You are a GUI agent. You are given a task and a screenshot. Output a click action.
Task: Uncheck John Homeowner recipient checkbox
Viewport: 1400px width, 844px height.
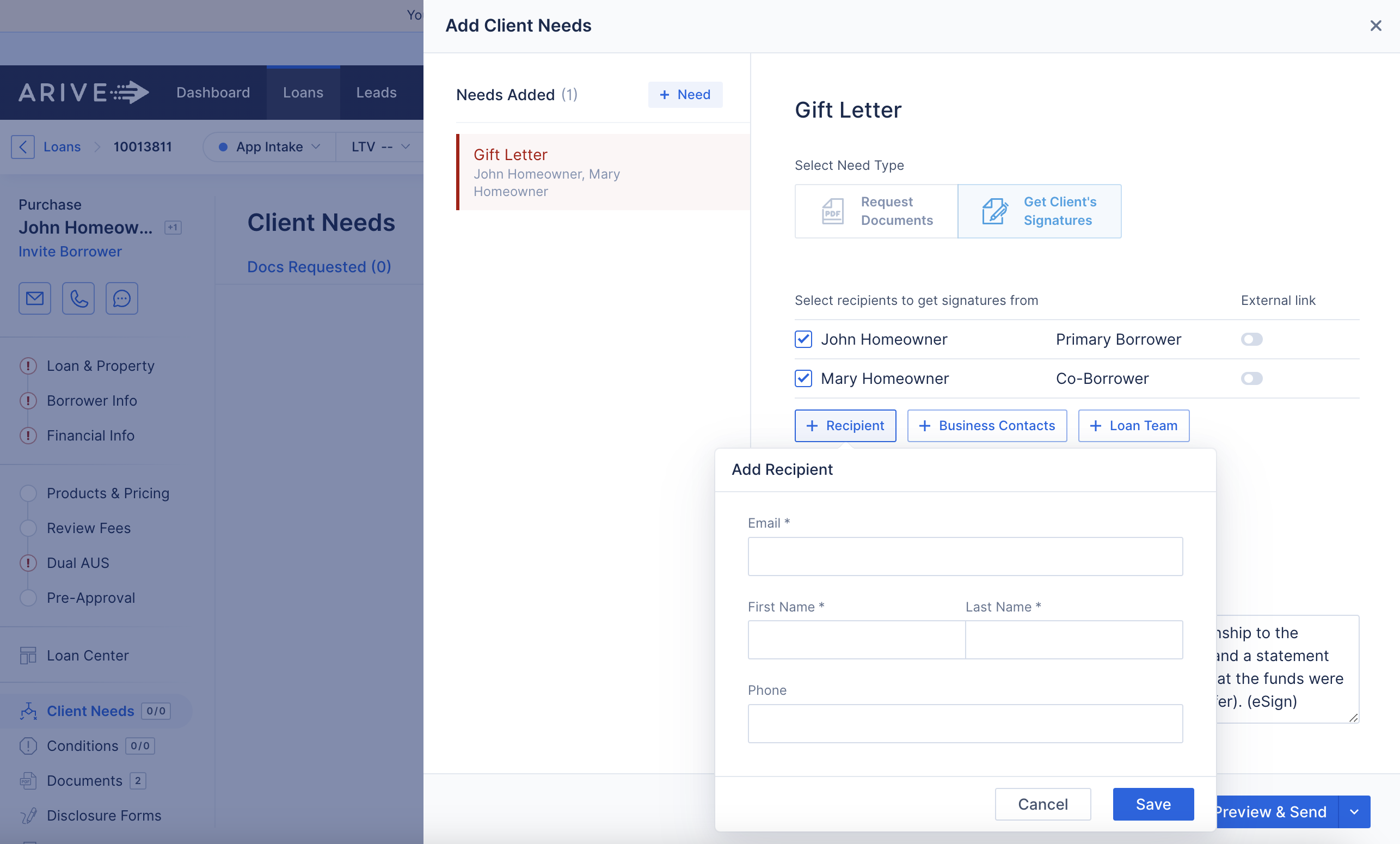tap(803, 339)
